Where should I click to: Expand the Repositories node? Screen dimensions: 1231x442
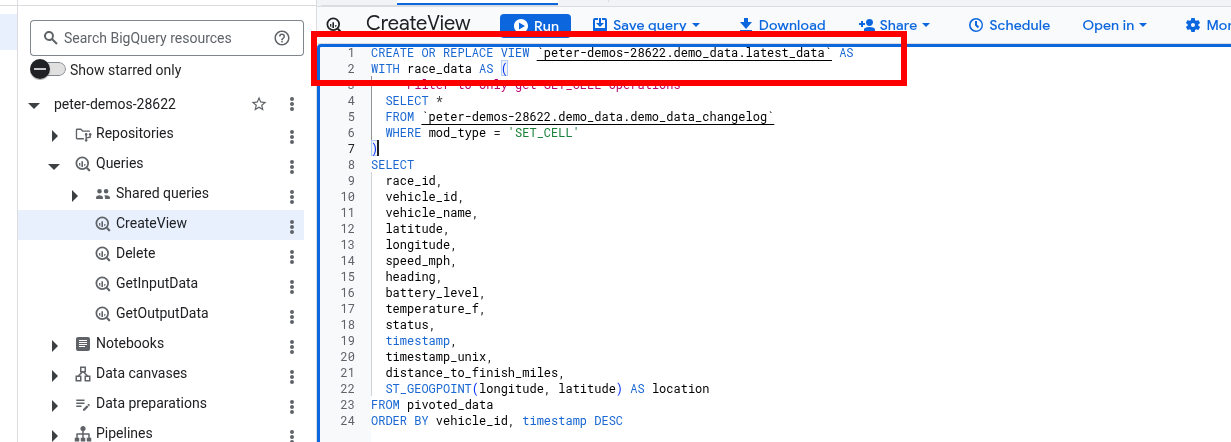coord(55,134)
